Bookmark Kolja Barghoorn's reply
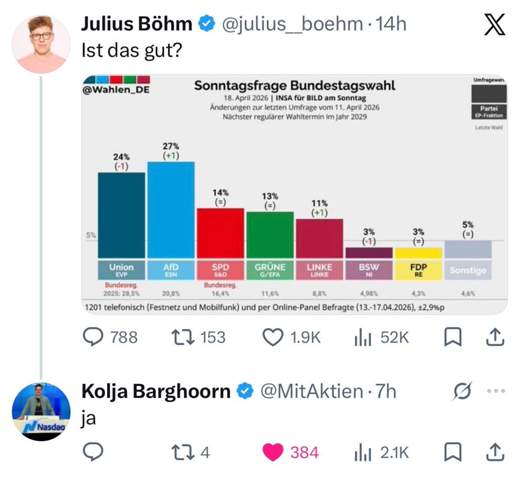 click(x=453, y=452)
